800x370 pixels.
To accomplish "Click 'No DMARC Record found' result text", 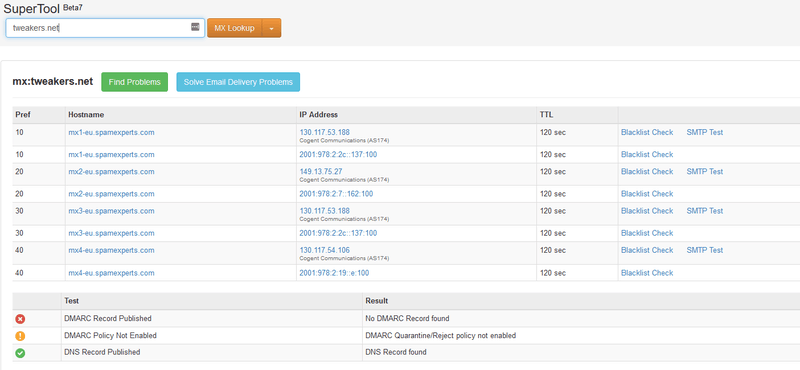I will coord(407,318).
